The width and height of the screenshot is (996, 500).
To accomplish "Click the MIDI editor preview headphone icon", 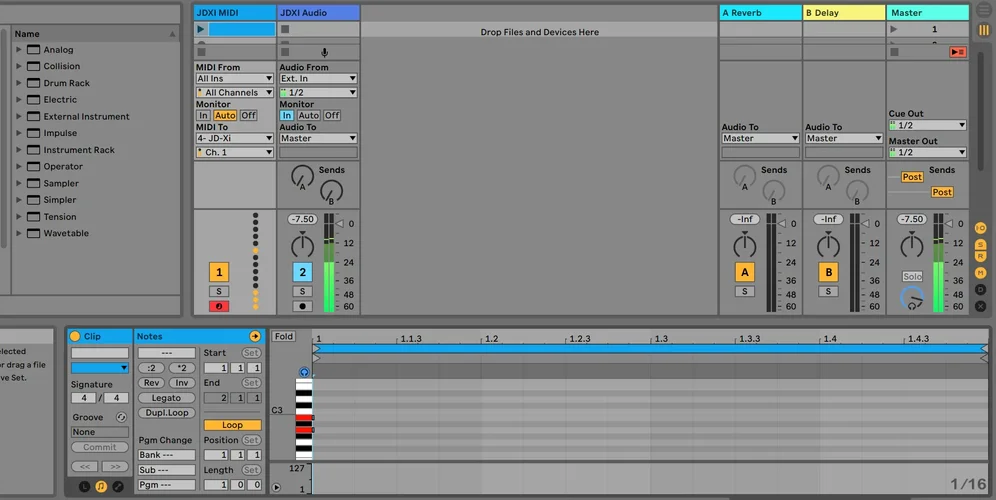I will click(304, 372).
